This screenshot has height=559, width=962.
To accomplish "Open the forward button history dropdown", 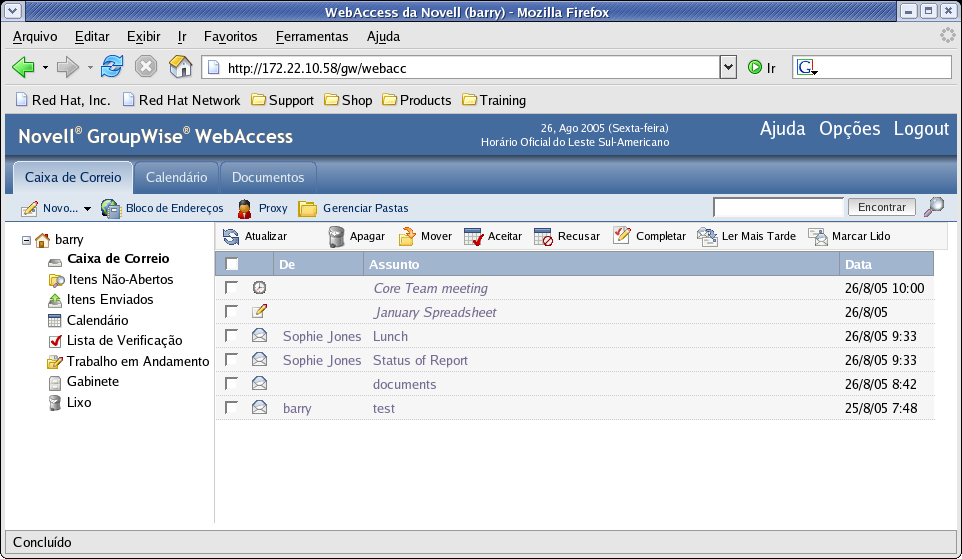I will click(90, 67).
